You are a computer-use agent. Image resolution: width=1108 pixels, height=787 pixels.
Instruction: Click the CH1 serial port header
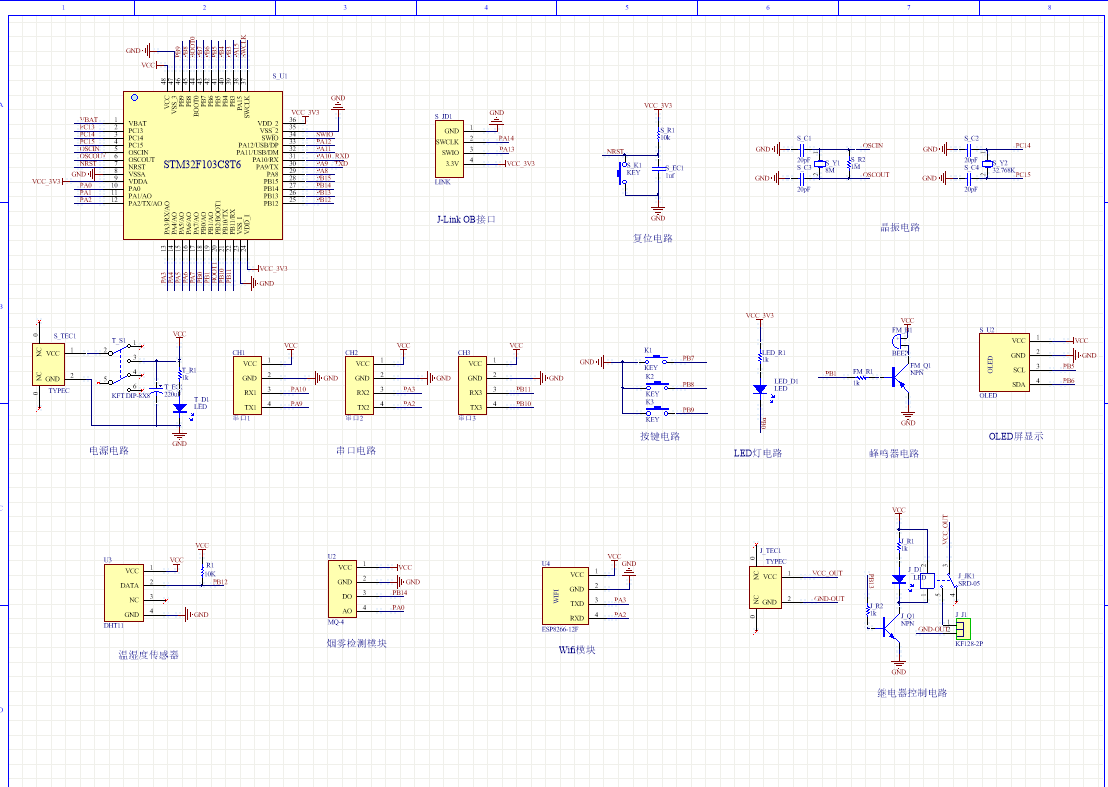pos(249,386)
